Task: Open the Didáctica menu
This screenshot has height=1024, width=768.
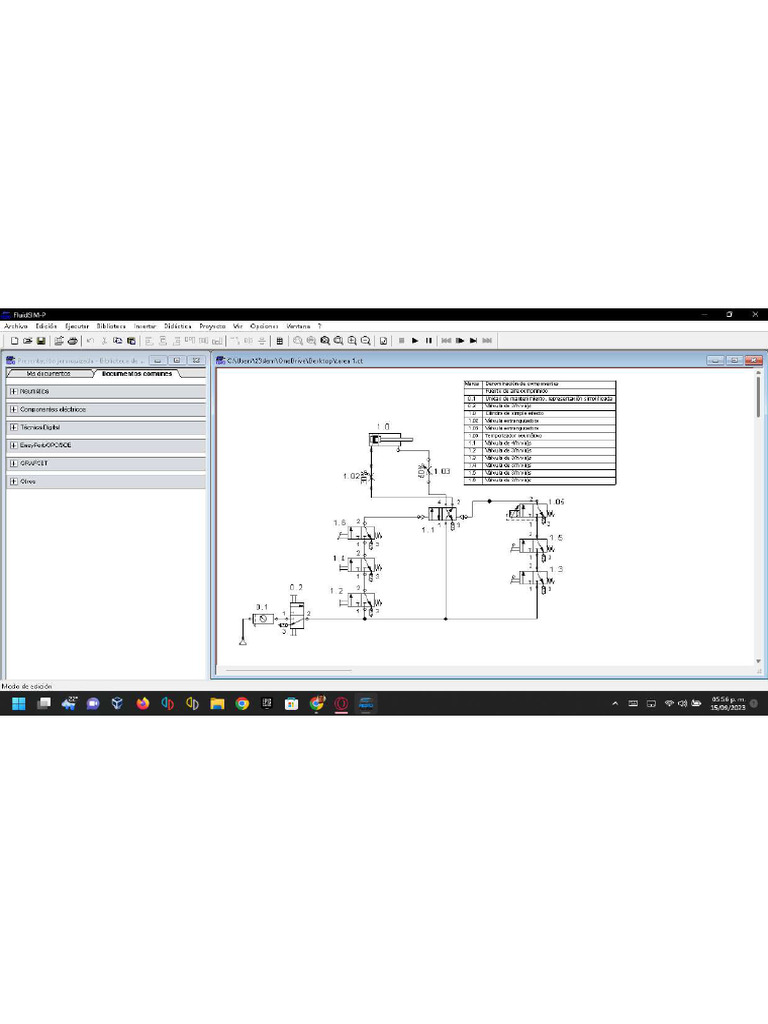Action: tap(177, 326)
